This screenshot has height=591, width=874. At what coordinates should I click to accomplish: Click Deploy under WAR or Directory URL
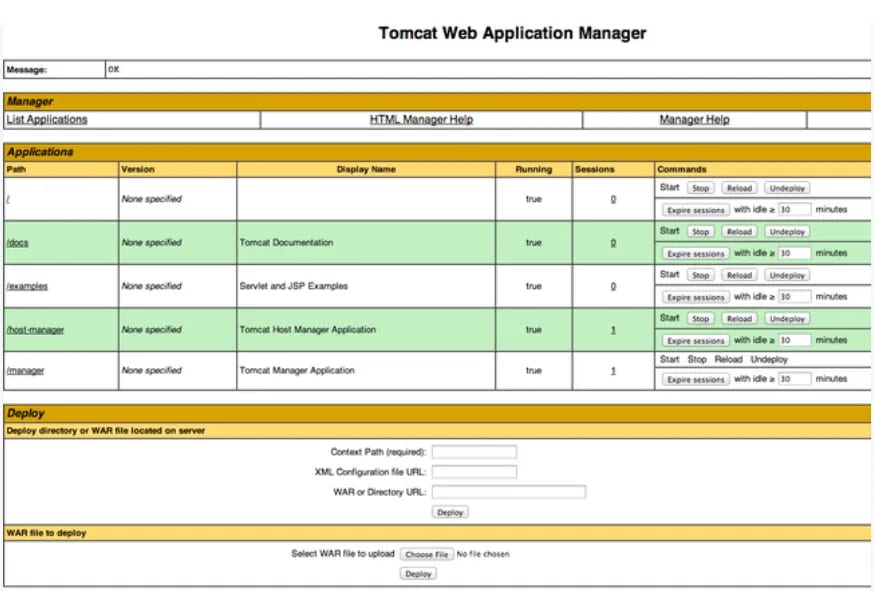(450, 512)
